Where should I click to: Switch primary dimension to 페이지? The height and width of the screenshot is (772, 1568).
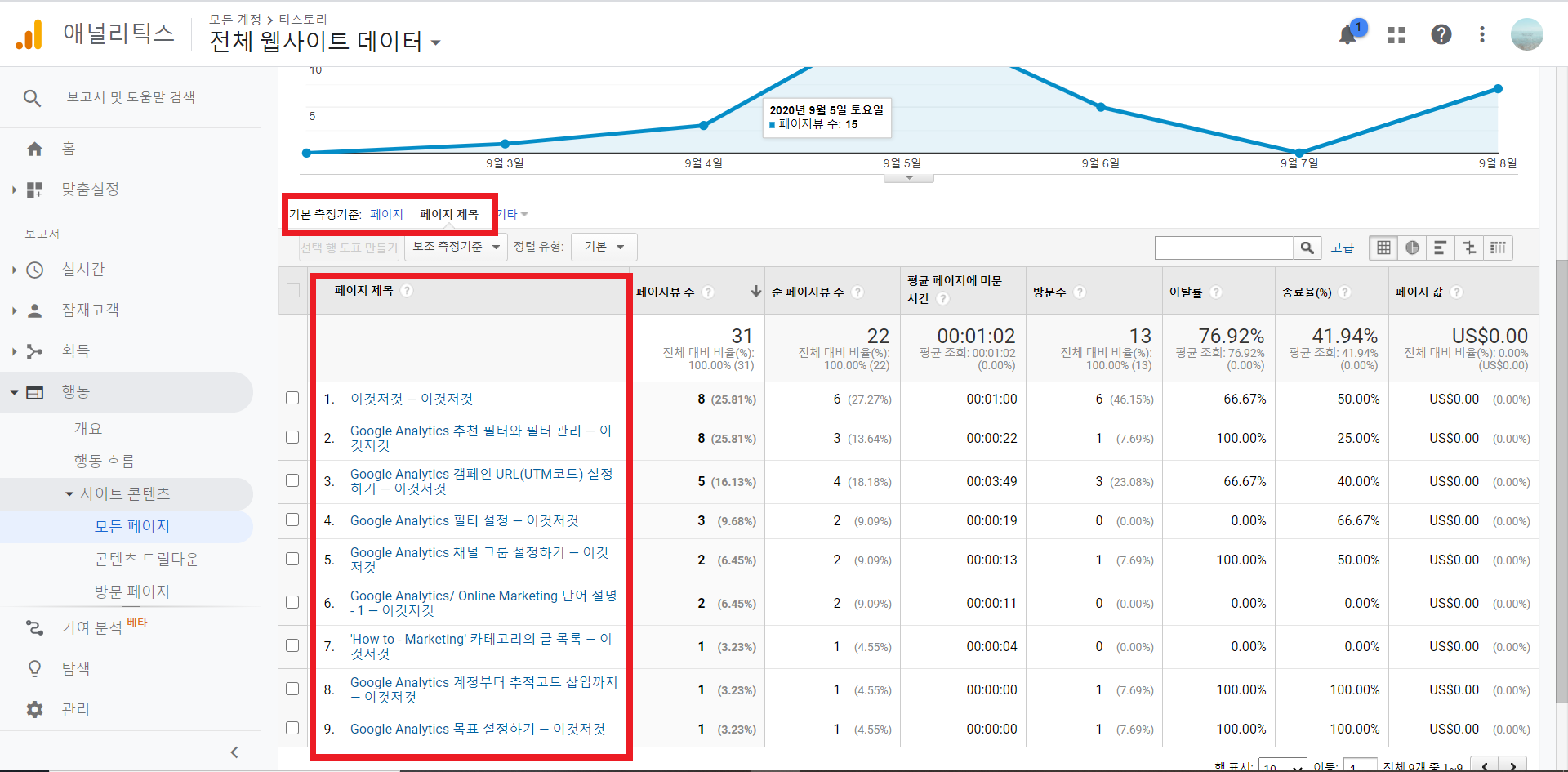click(x=386, y=214)
